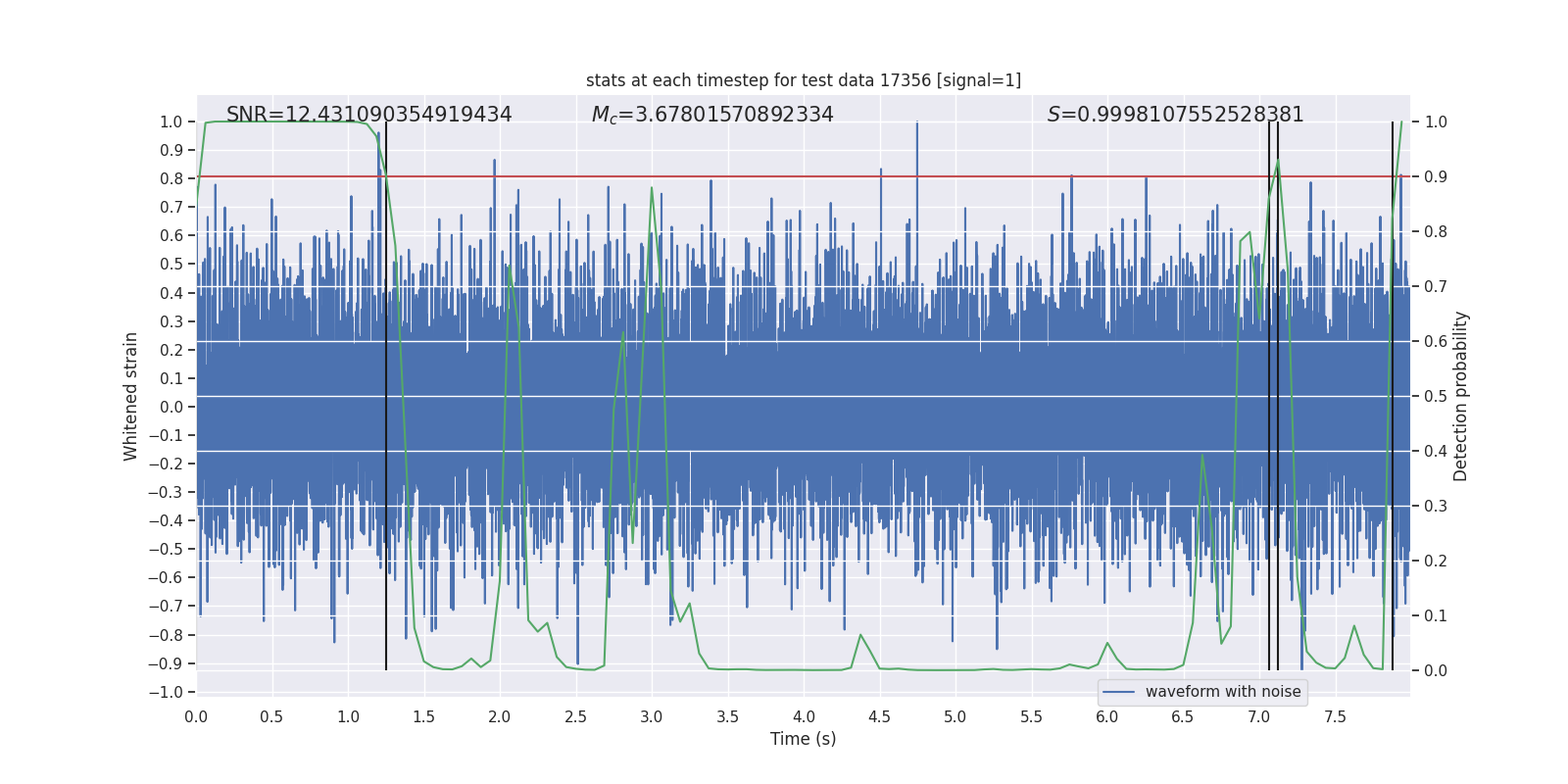Select the SNR=12.431090354919434 annotation
Viewport: 1568px width, 784px height.
369,115
